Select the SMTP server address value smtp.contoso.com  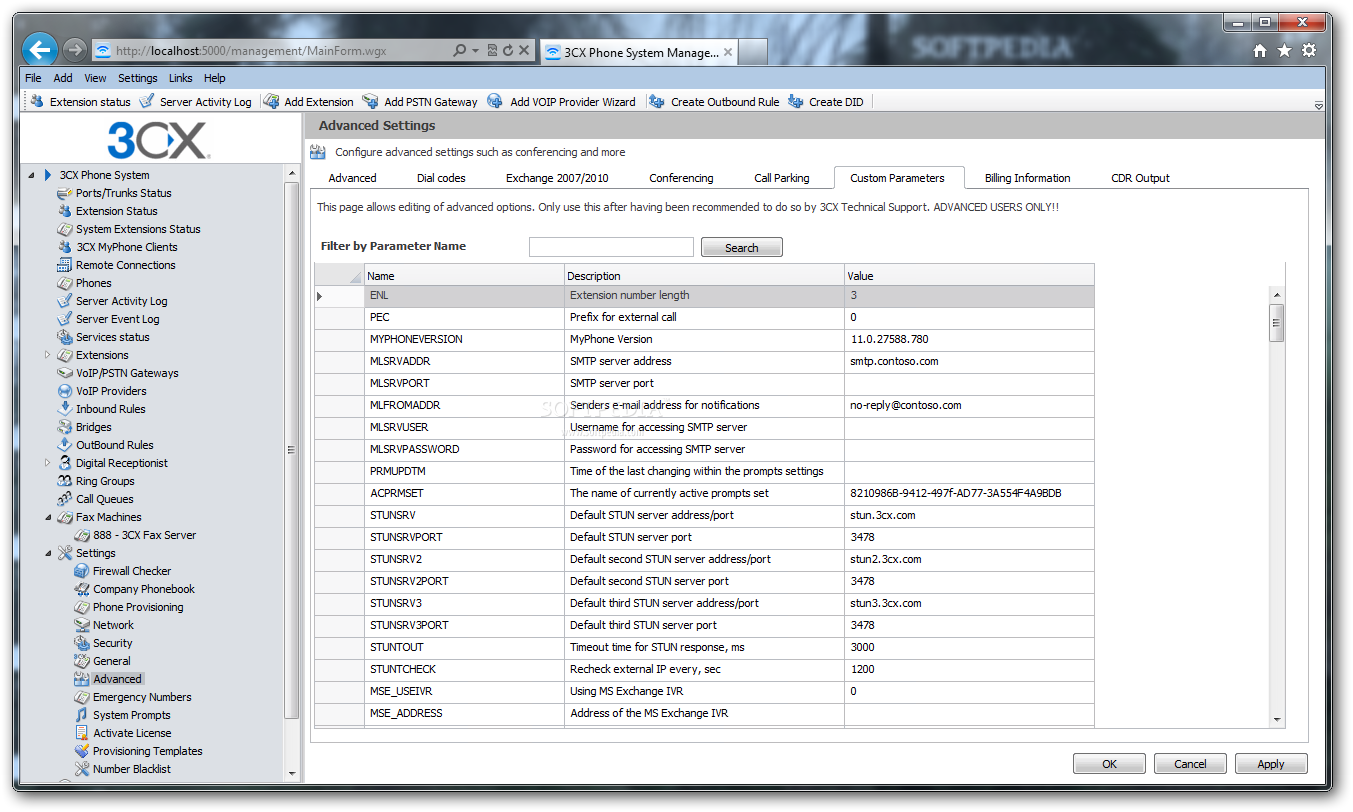click(894, 361)
